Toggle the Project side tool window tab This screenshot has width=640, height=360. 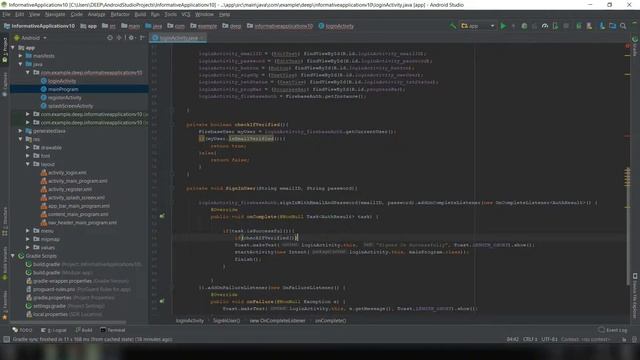click(x=5, y=50)
